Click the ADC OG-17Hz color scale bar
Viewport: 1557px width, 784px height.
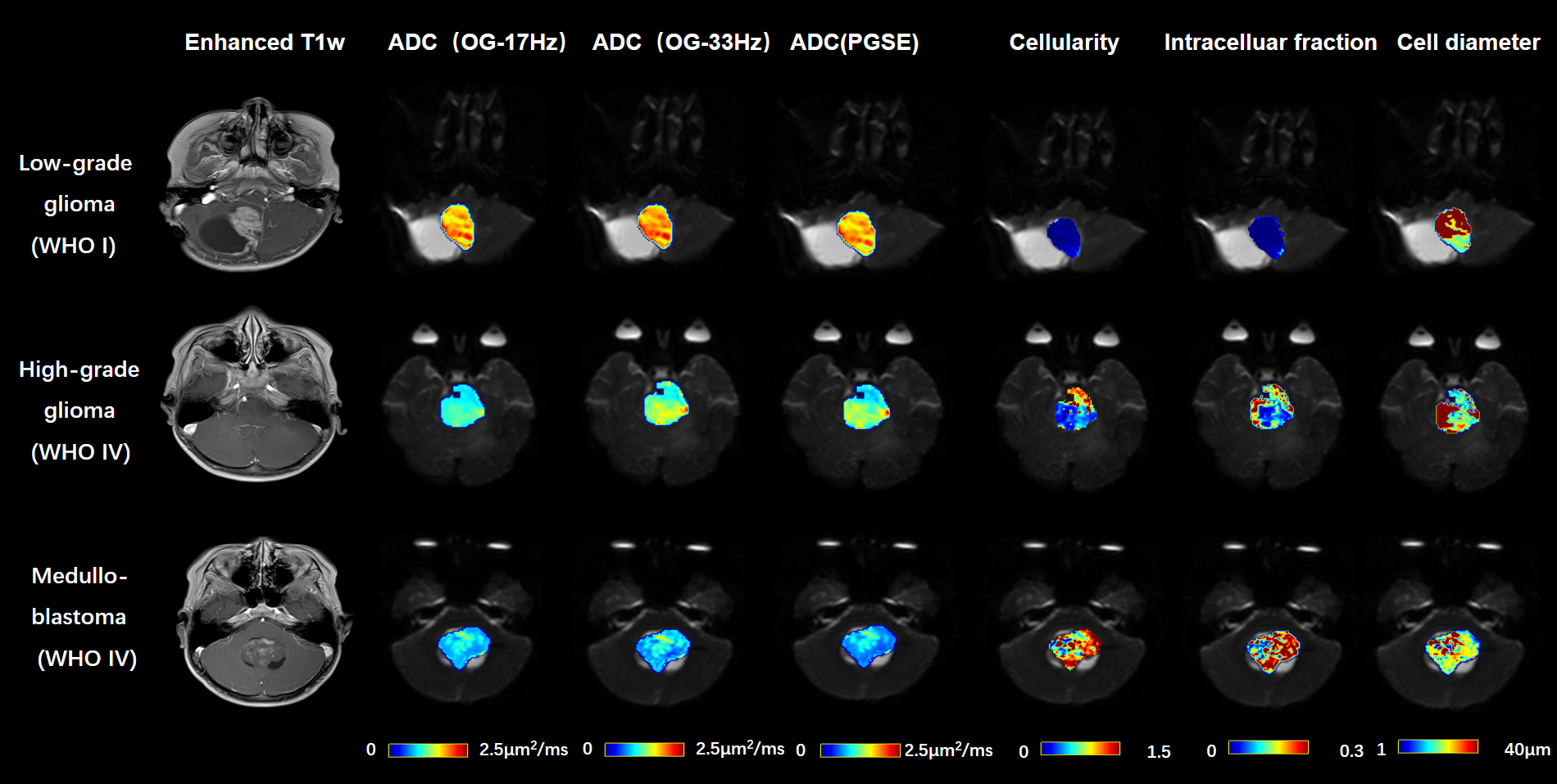(428, 750)
